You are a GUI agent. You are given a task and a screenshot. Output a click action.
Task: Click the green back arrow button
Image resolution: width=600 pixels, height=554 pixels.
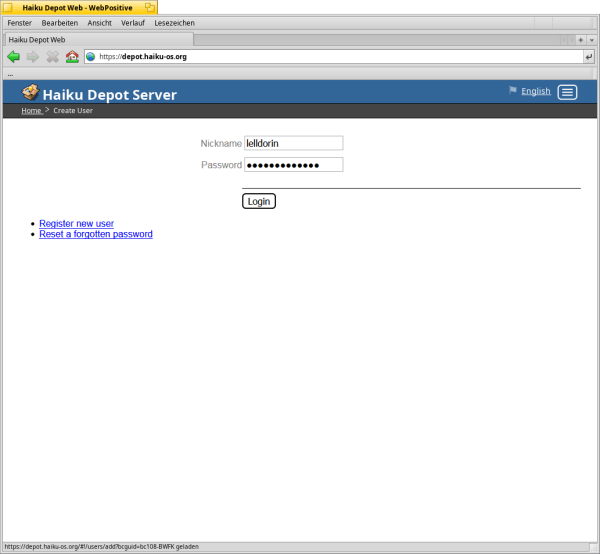click(13, 57)
